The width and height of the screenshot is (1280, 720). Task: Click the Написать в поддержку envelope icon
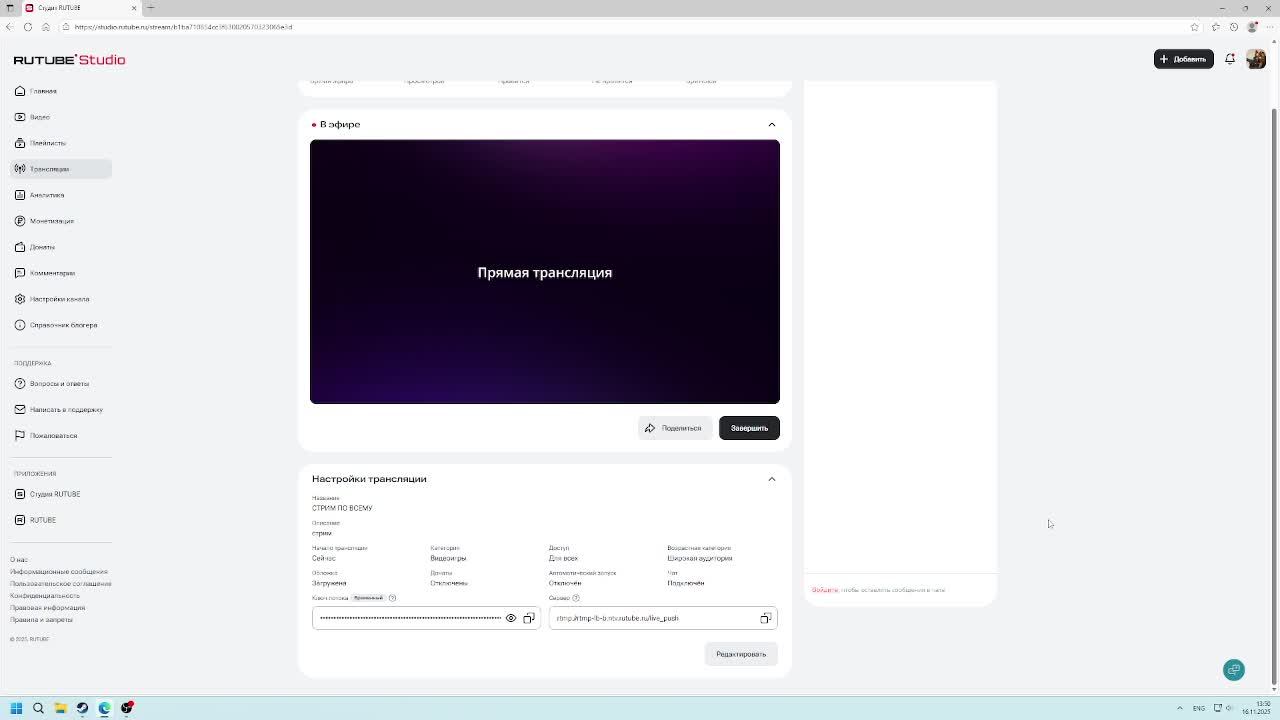[20, 409]
